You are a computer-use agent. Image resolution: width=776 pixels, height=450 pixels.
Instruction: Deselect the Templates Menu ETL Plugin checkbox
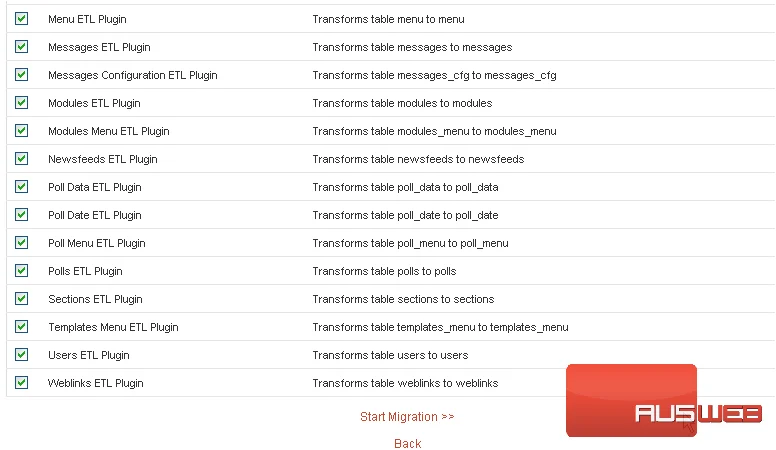point(21,327)
